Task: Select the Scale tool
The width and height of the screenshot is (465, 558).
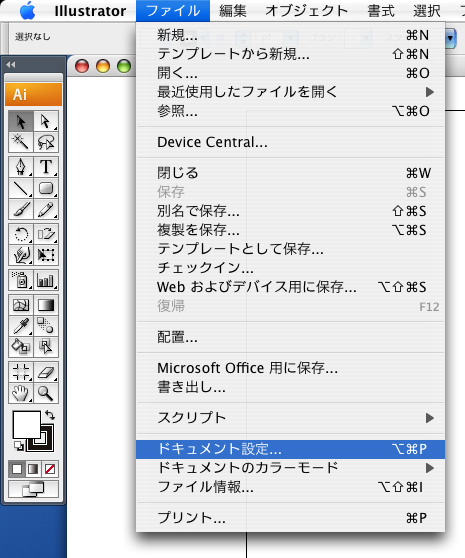Action: 46,234
